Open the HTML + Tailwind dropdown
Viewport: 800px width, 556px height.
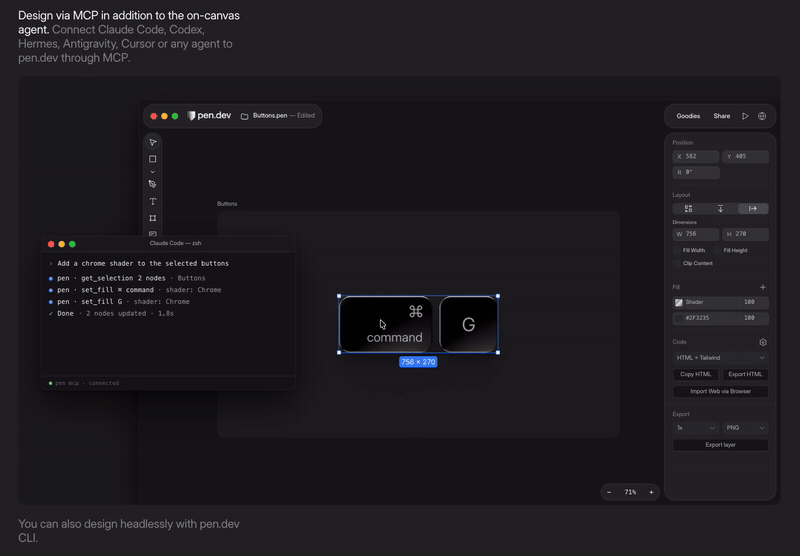click(720, 358)
